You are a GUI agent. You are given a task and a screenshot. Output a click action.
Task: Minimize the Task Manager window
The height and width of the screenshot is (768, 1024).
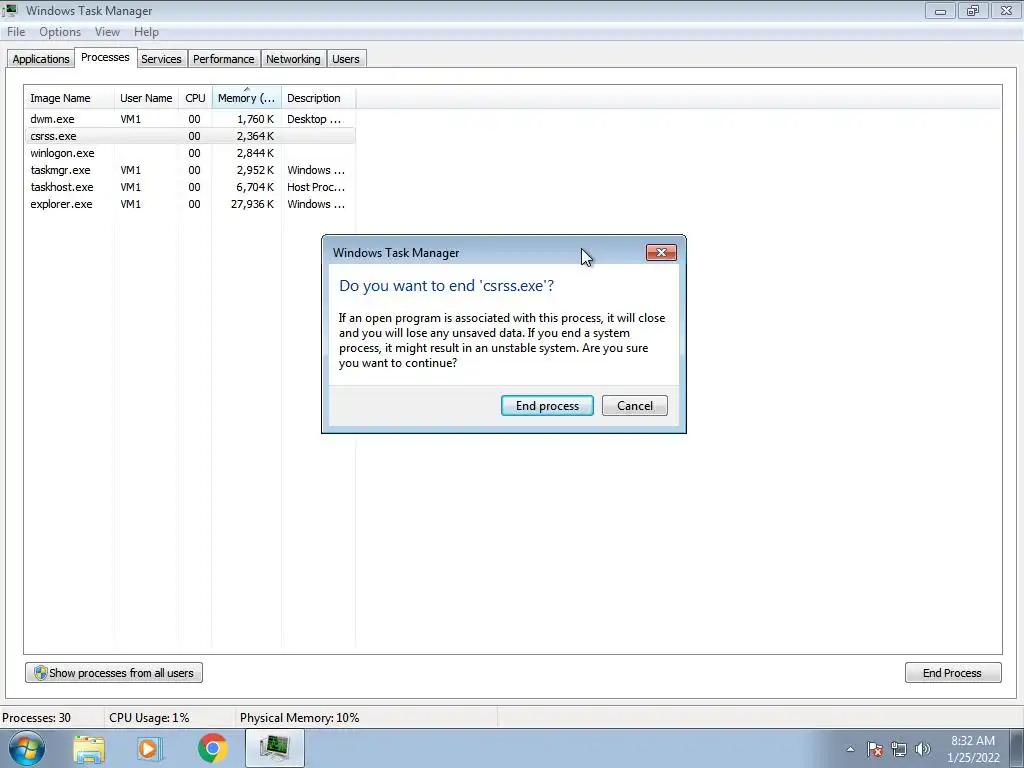[x=940, y=10]
